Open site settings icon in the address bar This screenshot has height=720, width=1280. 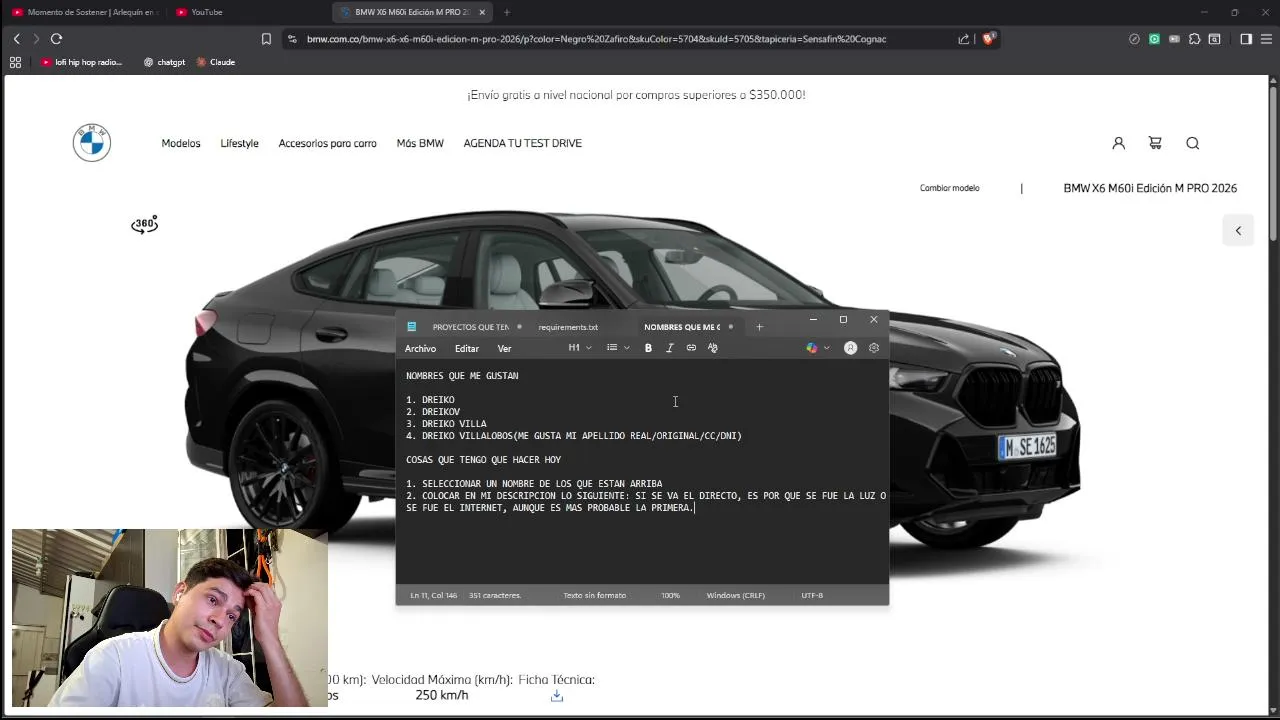tap(291, 39)
